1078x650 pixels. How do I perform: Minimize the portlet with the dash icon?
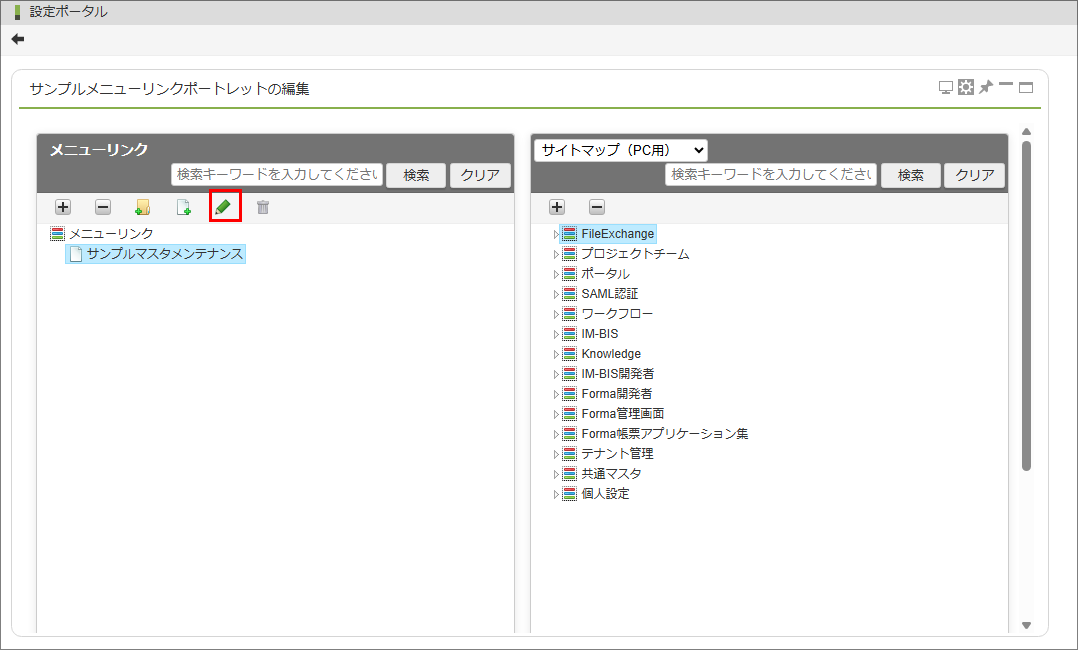[1006, 85]
